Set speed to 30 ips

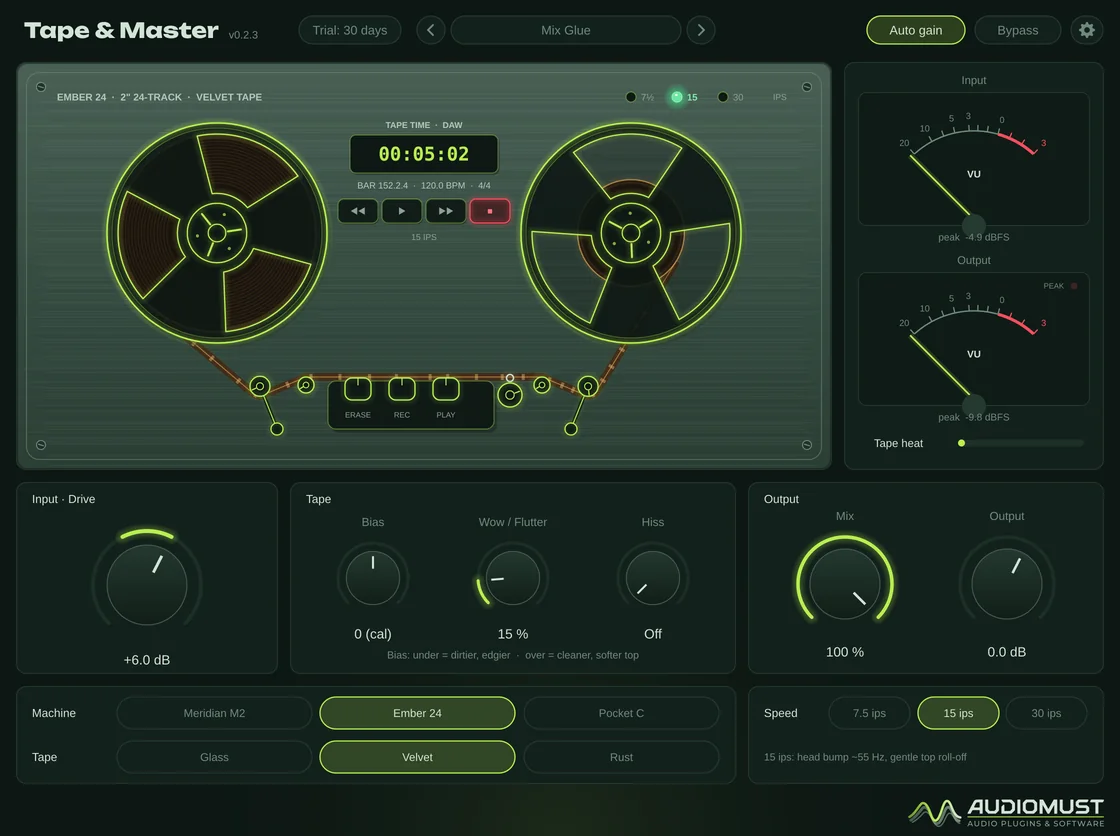(1046, 713)
